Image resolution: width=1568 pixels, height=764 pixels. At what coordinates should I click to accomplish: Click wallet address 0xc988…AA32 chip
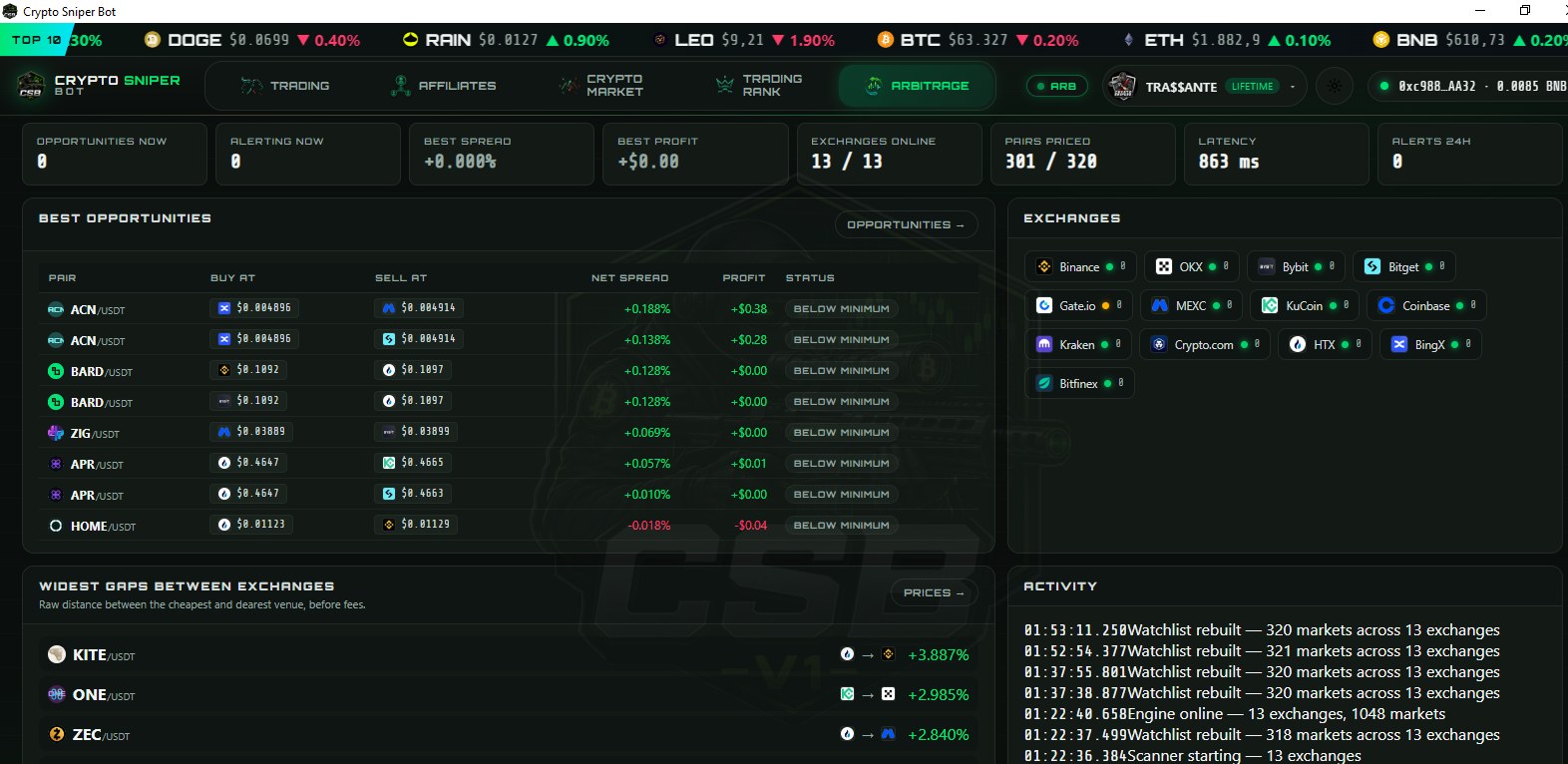[1469, 86]
